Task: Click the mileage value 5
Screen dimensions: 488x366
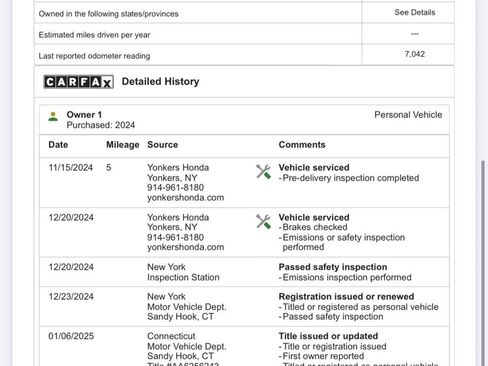Action: [x=109, y=168]
